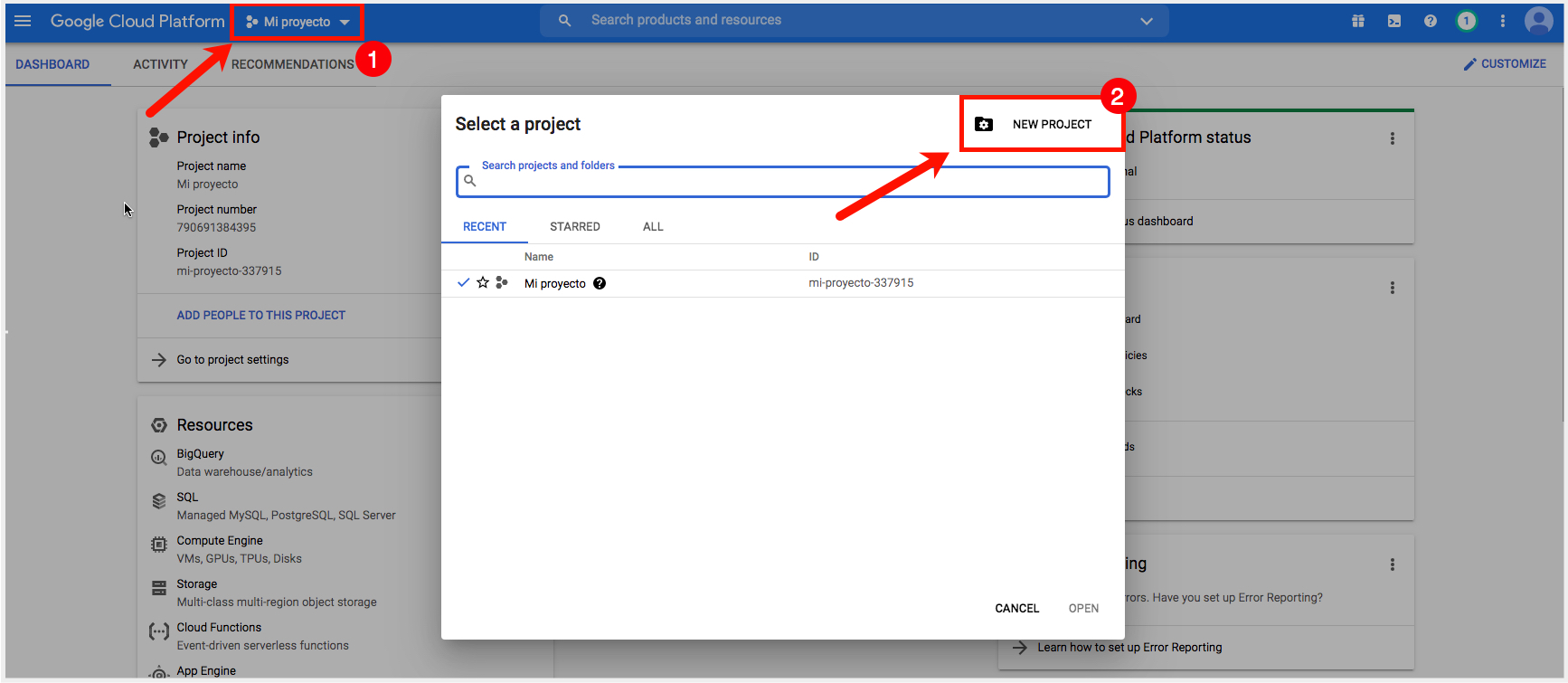This screenshot has width=1568, height=683.
Task: Click the ID column header
Action: coord(814,257)
